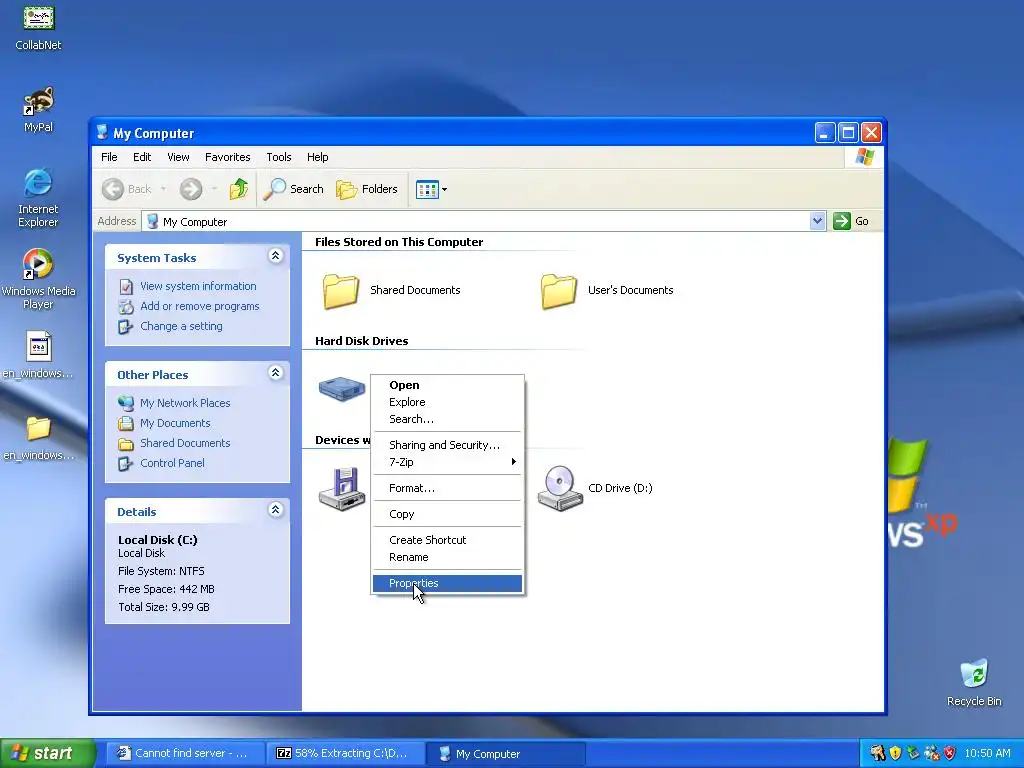Click the yellow shield tray icon
Screen dimensions: 1024x768
pos(895,754)
